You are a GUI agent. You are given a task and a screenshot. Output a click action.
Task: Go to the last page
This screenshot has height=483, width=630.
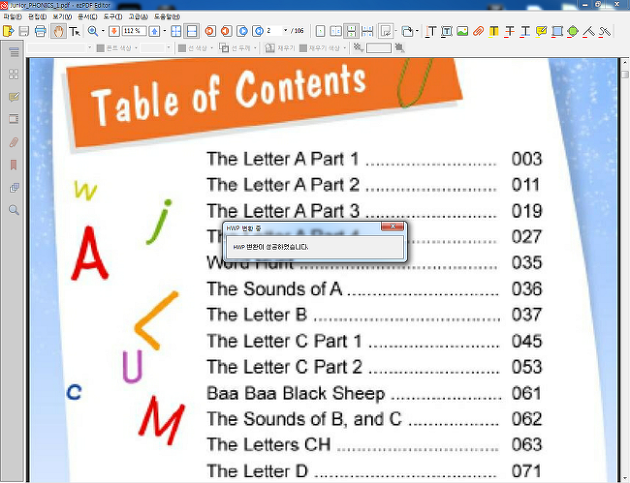[x=258, y=31]
